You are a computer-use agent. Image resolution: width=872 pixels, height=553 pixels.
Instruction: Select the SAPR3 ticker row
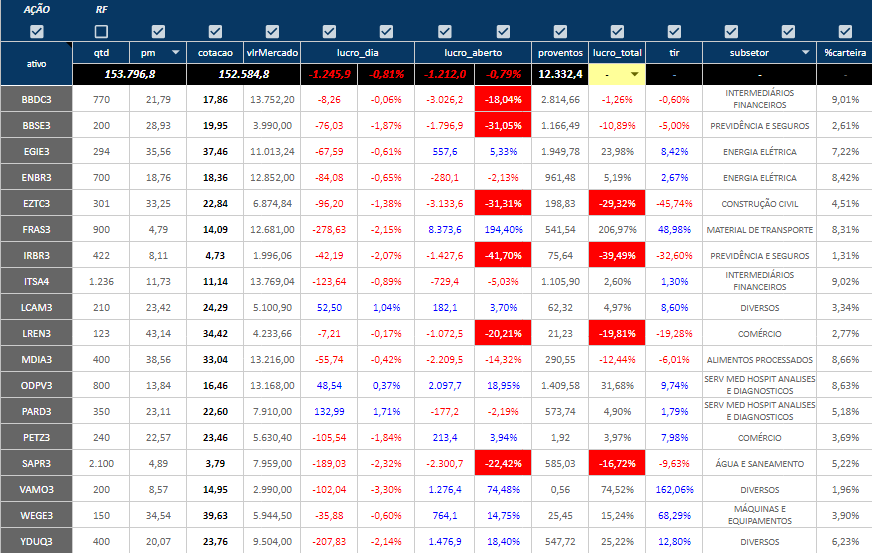[37, 463]
